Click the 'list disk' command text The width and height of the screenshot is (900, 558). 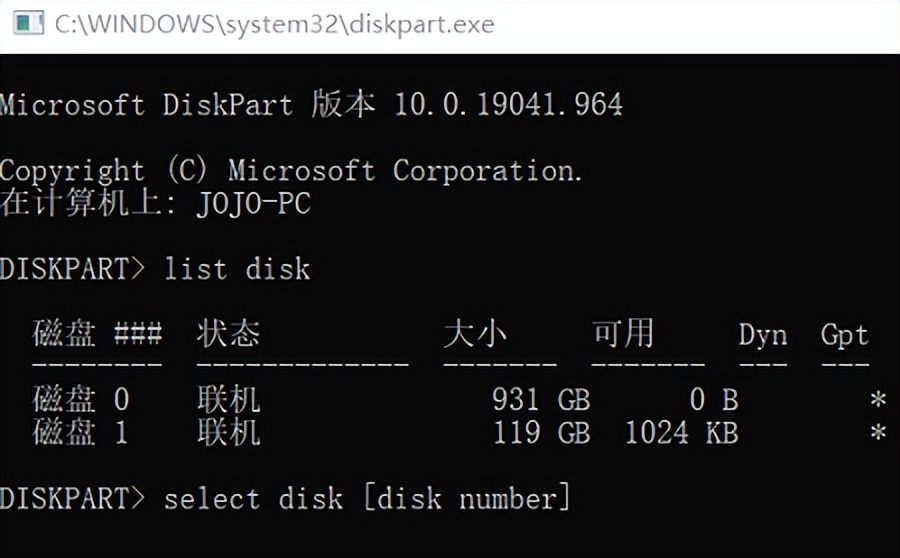click(237, 269)
